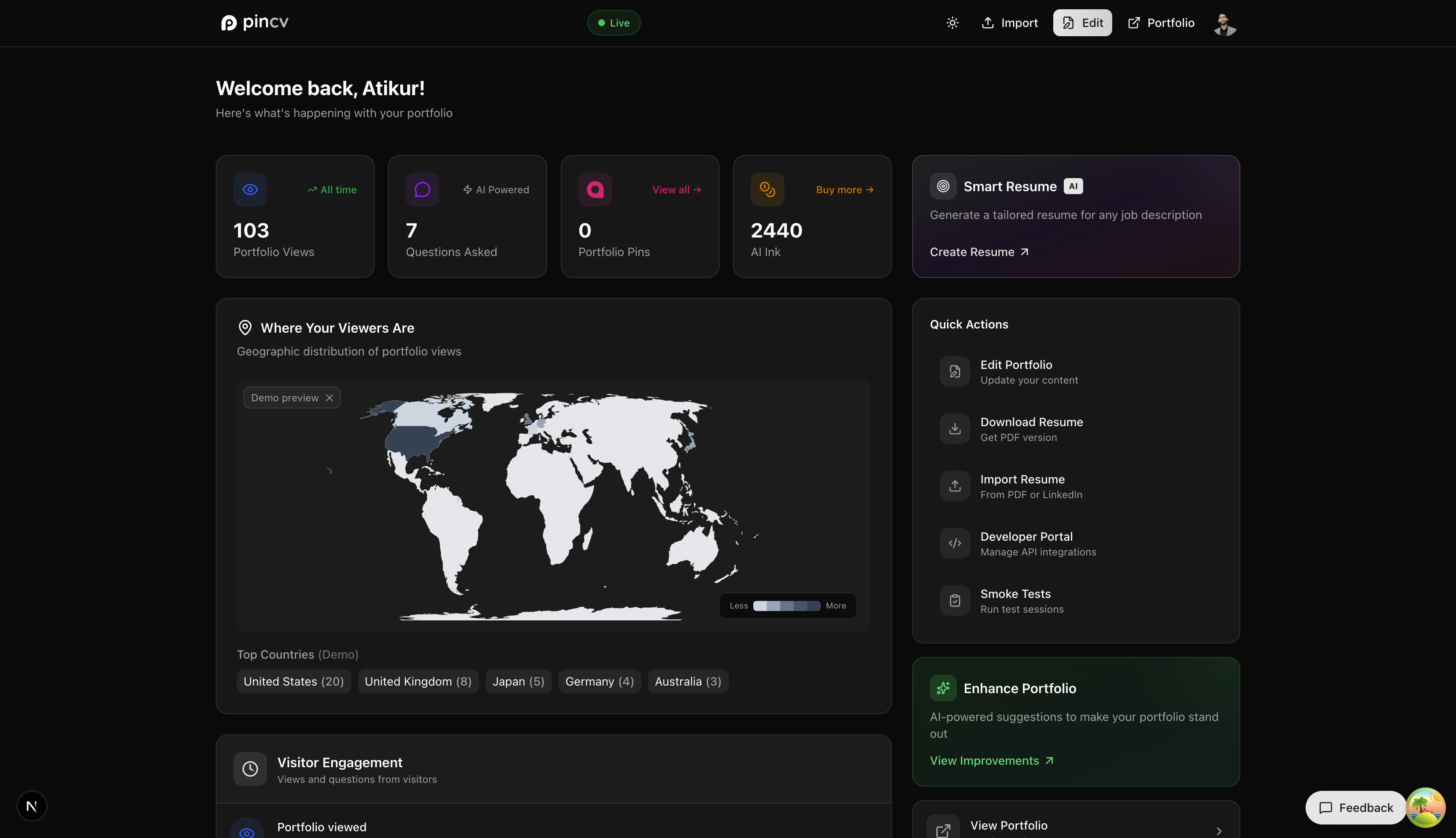The width and height of the screenshot is (1456, 838).
Task: Click the Enhance Portfolio sparkle icon
Action: click(x=943, y=688)
